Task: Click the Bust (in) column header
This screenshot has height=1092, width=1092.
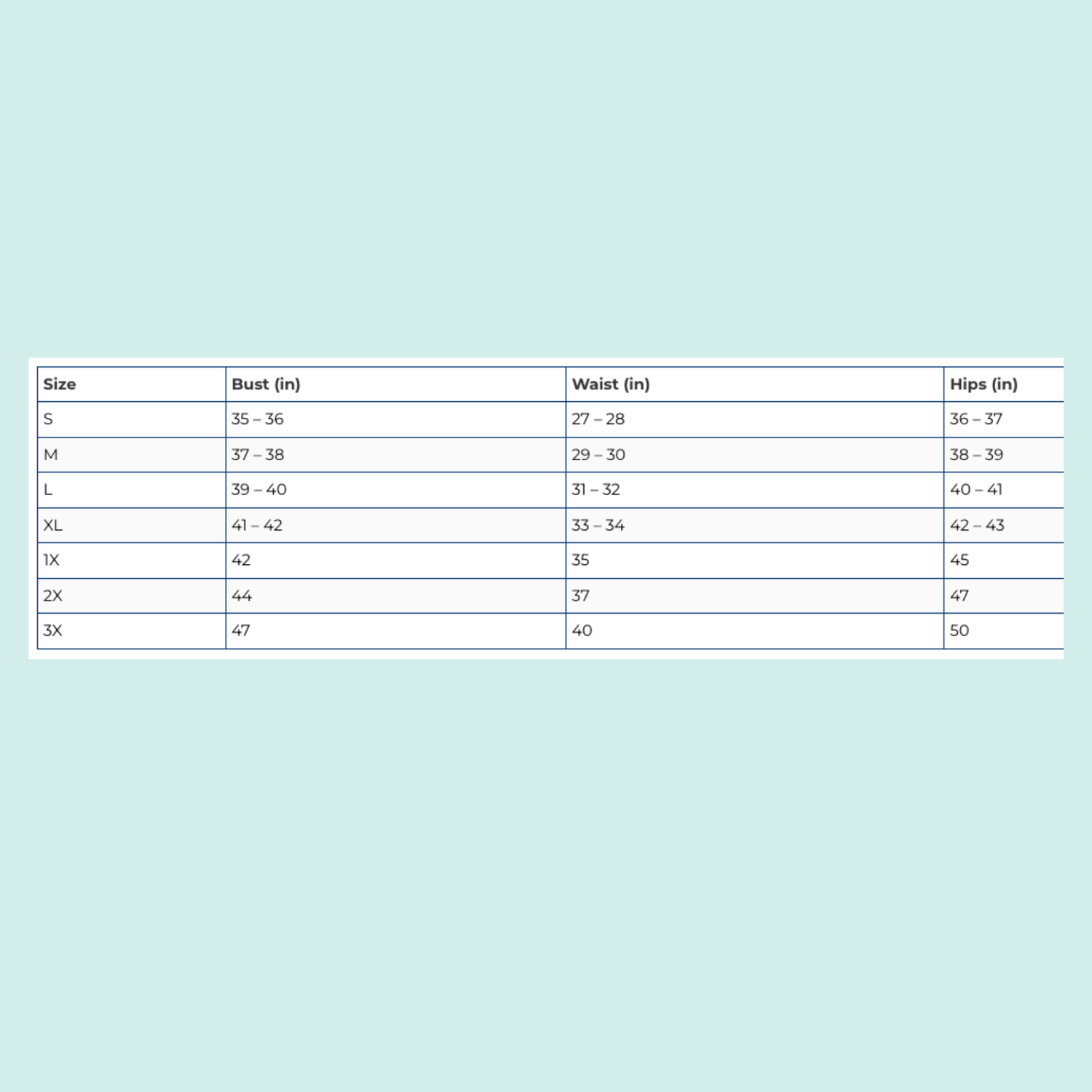Action: [x=266, y=384]
